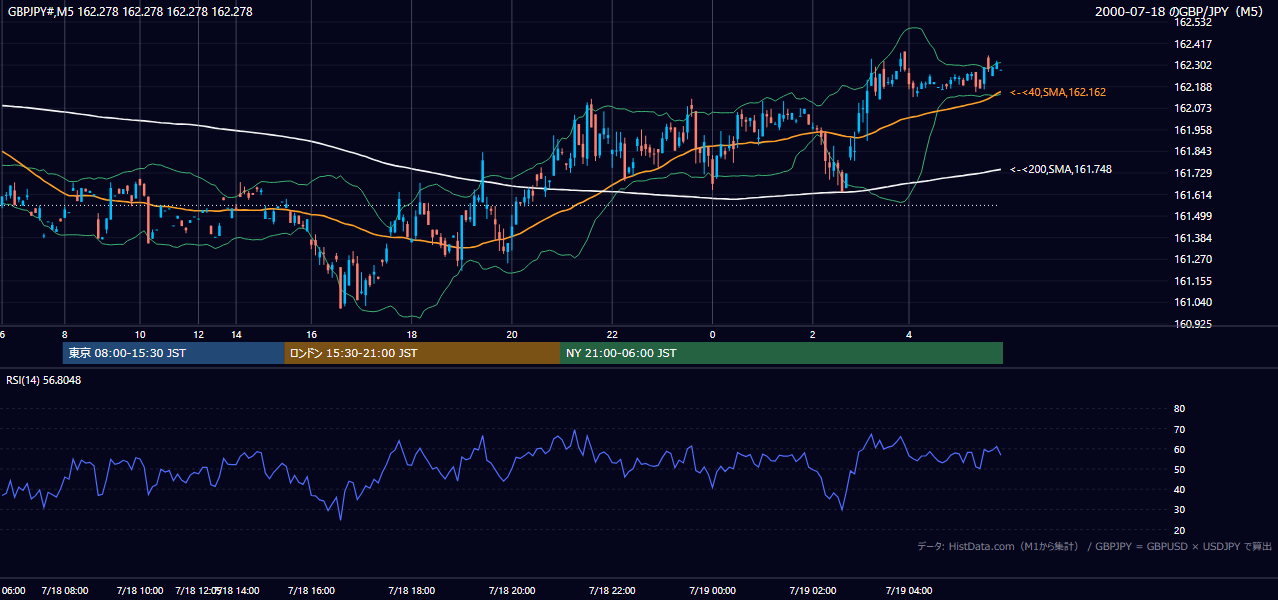
Task: Click the 7/18 22:00 time label
Action: click(x=612, y=591)
